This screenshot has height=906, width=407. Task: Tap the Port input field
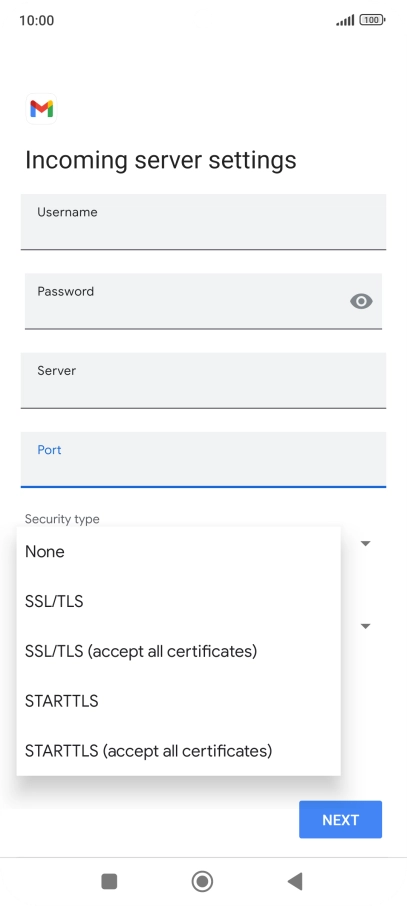204,459
